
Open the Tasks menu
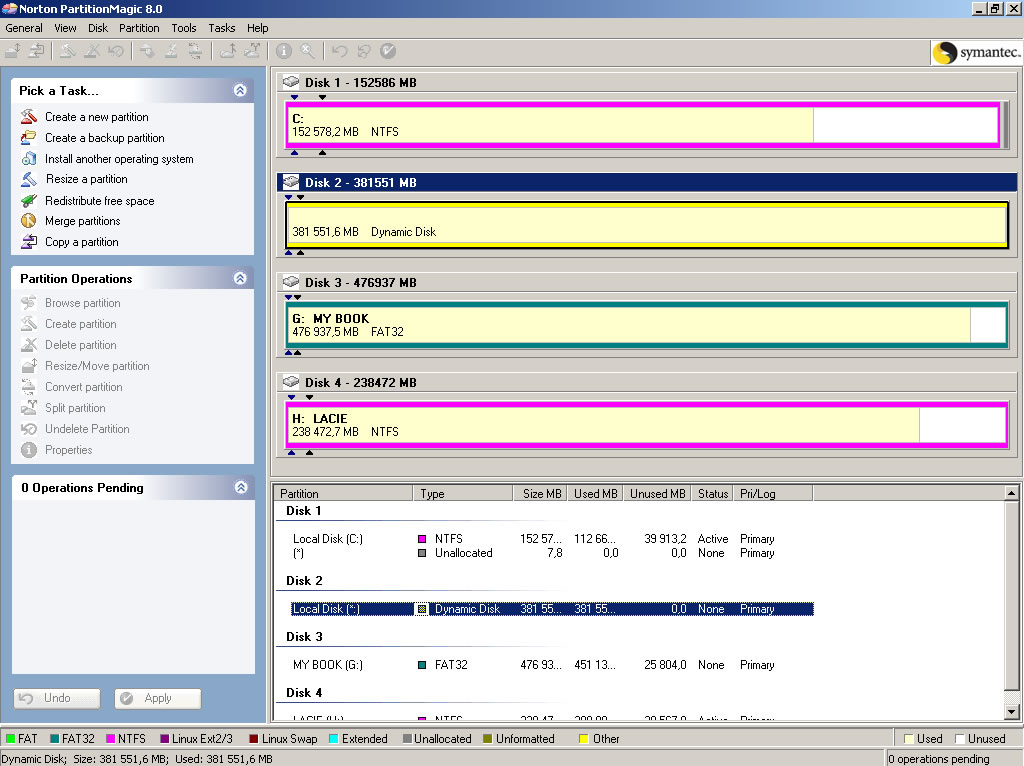[x=222, y=28]
